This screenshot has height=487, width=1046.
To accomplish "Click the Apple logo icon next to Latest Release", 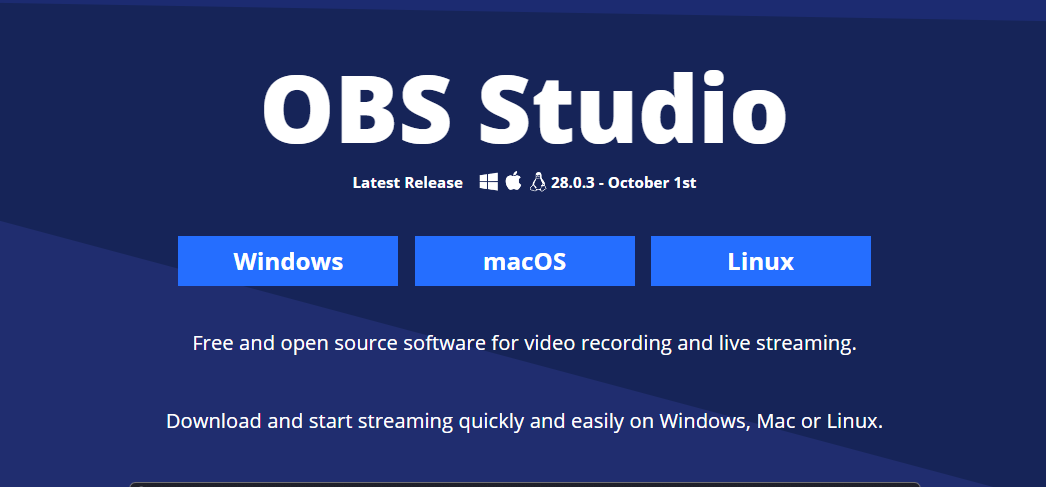I will point(513,181).
